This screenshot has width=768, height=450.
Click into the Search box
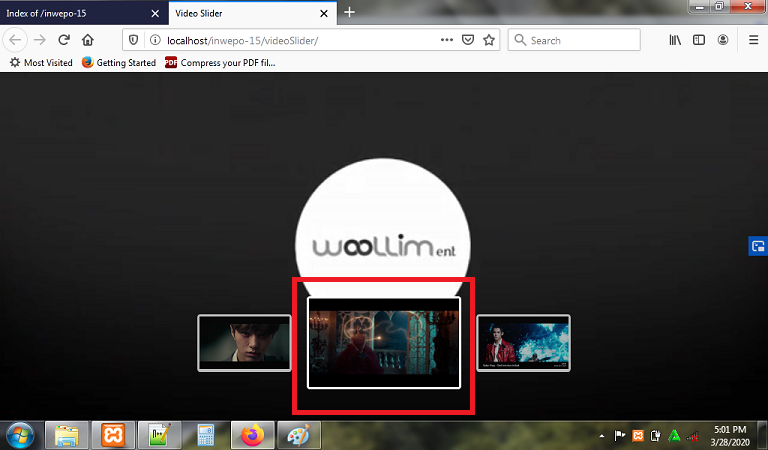(x=574, y=40)
